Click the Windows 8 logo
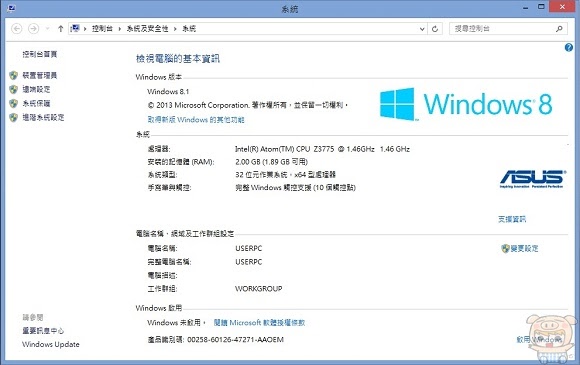 click(x=466, y=104)
